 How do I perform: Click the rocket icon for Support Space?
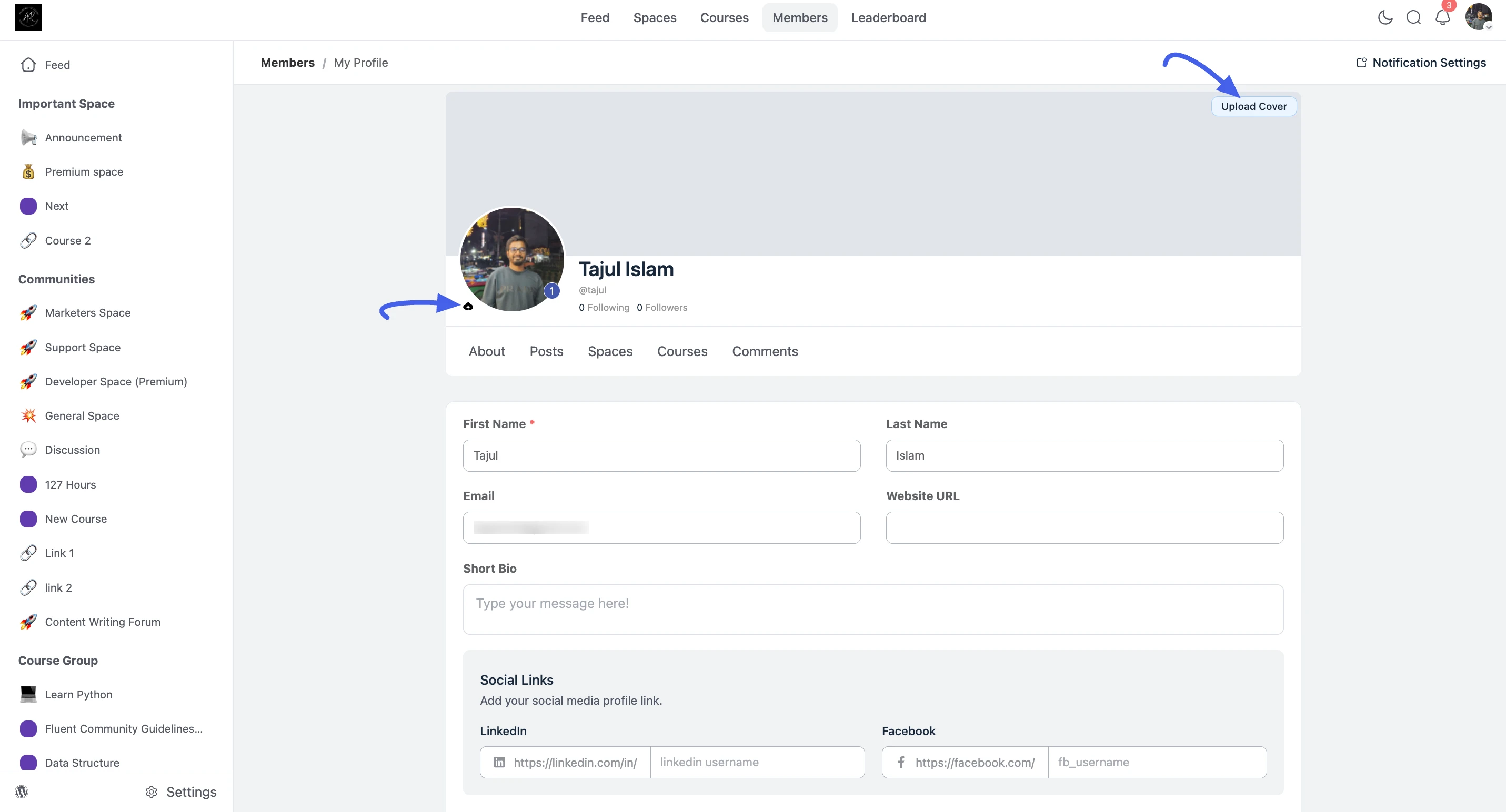tap(28, 348)
